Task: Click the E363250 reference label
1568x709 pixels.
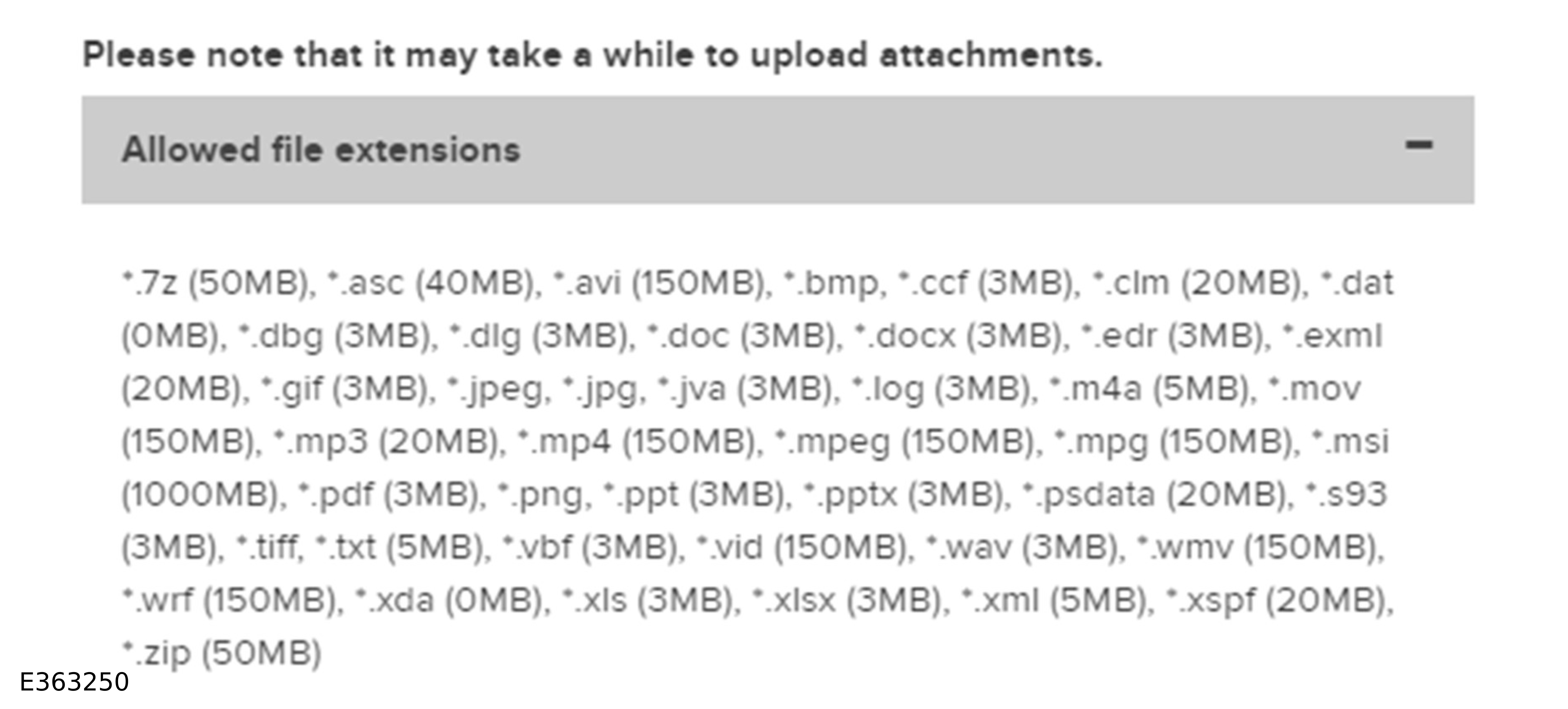Action: click(74, 682)
